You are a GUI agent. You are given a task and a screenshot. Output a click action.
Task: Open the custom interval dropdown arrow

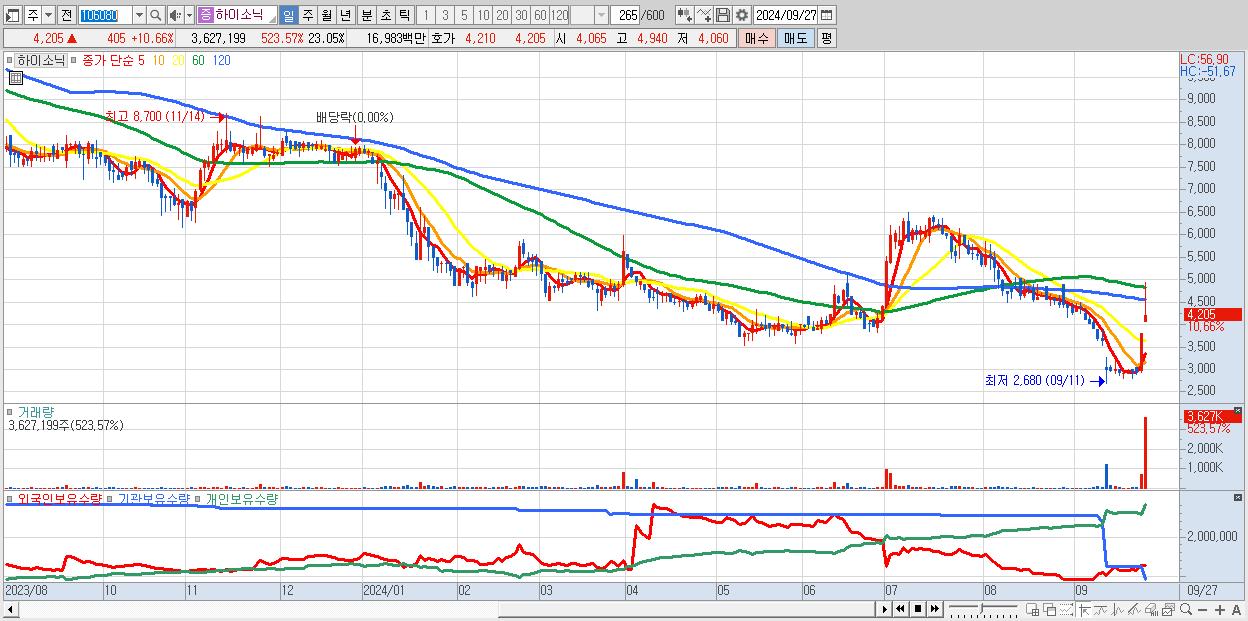(x=601, y=15)
